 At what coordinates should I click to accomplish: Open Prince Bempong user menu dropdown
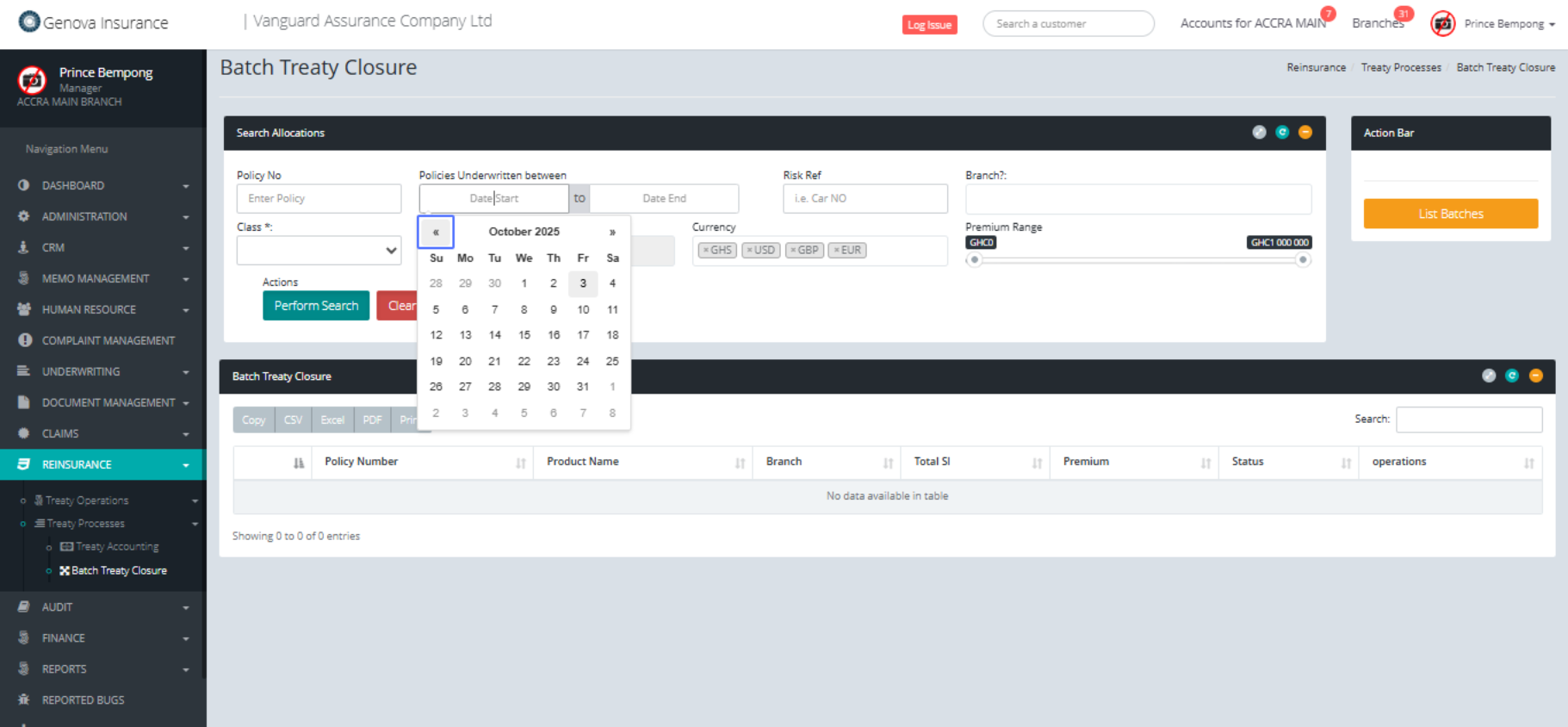pyautogui.click(x=1509, y=24)
